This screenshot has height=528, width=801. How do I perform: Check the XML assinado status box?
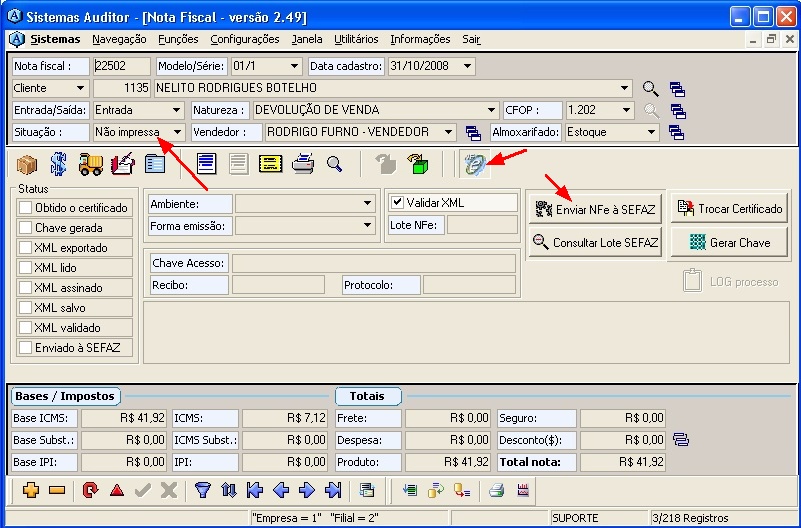[x=26, y=287]
